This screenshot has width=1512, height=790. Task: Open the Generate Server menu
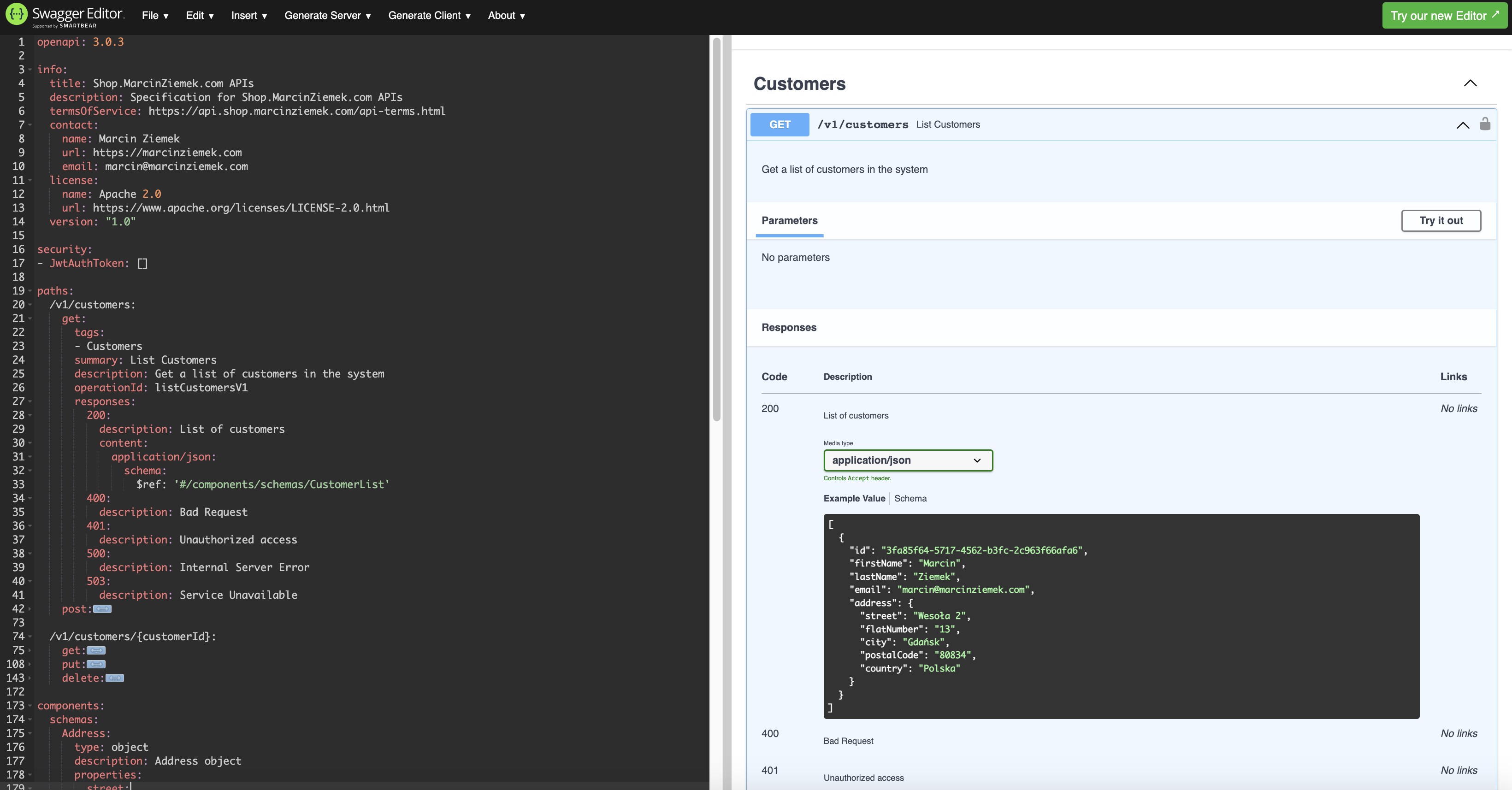pyautogui.click(x=327, y=16)
